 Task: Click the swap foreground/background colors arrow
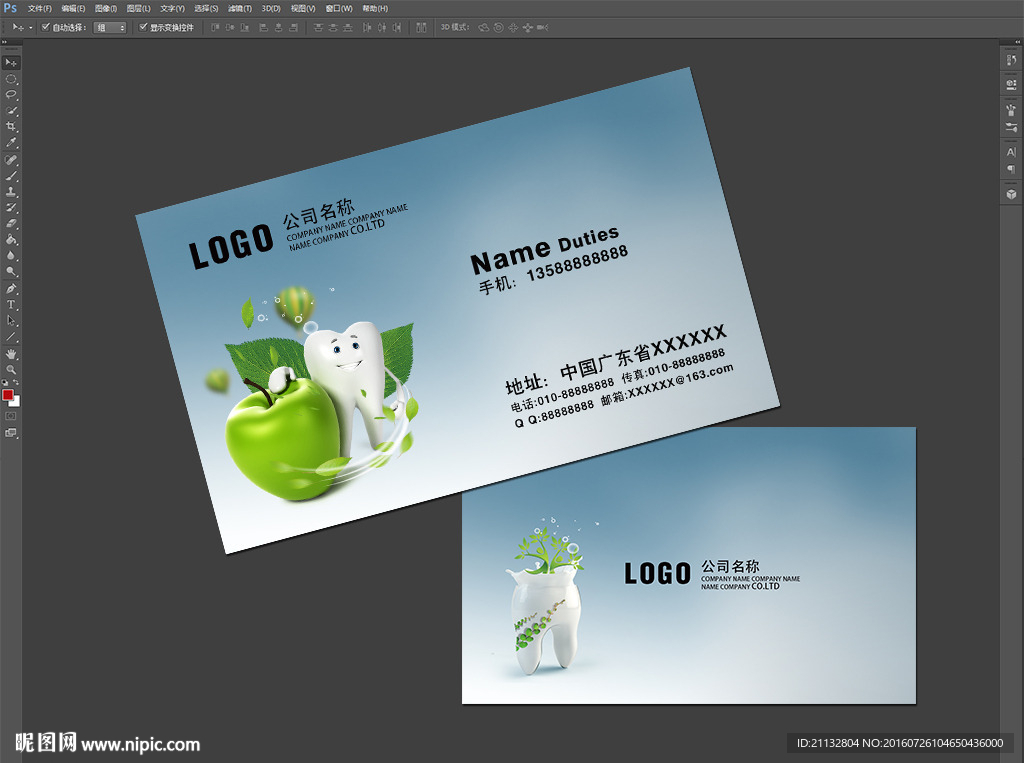pyautogui.click(x=16, y=383)
